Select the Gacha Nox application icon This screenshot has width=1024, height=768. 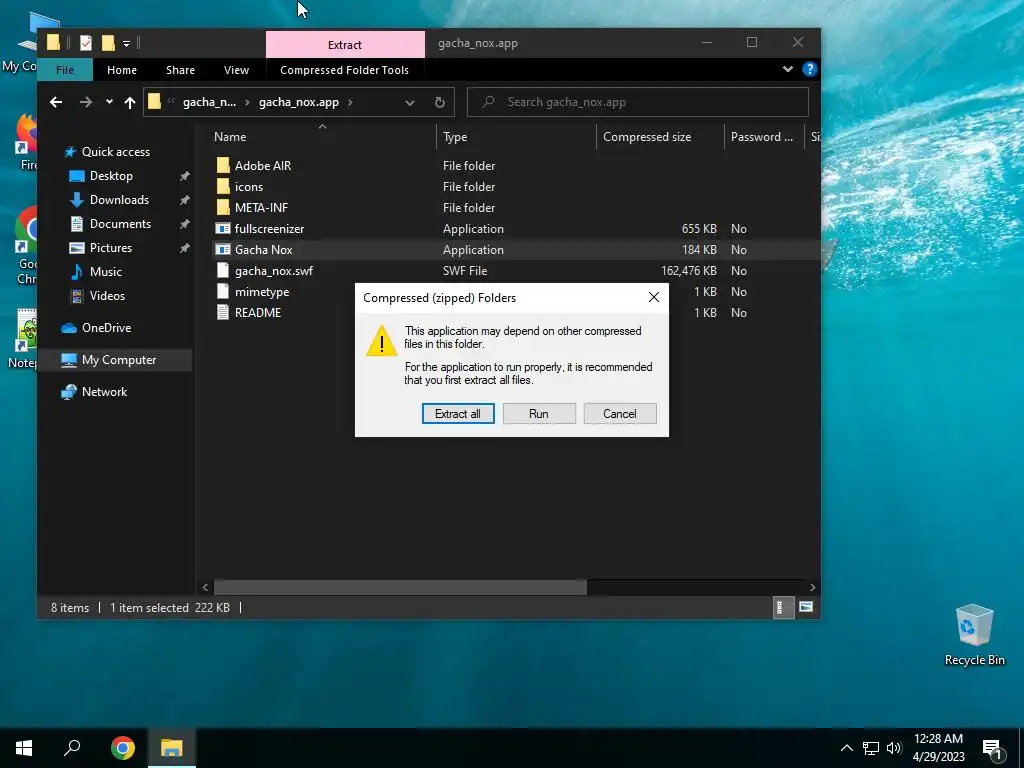pos(223,249)
